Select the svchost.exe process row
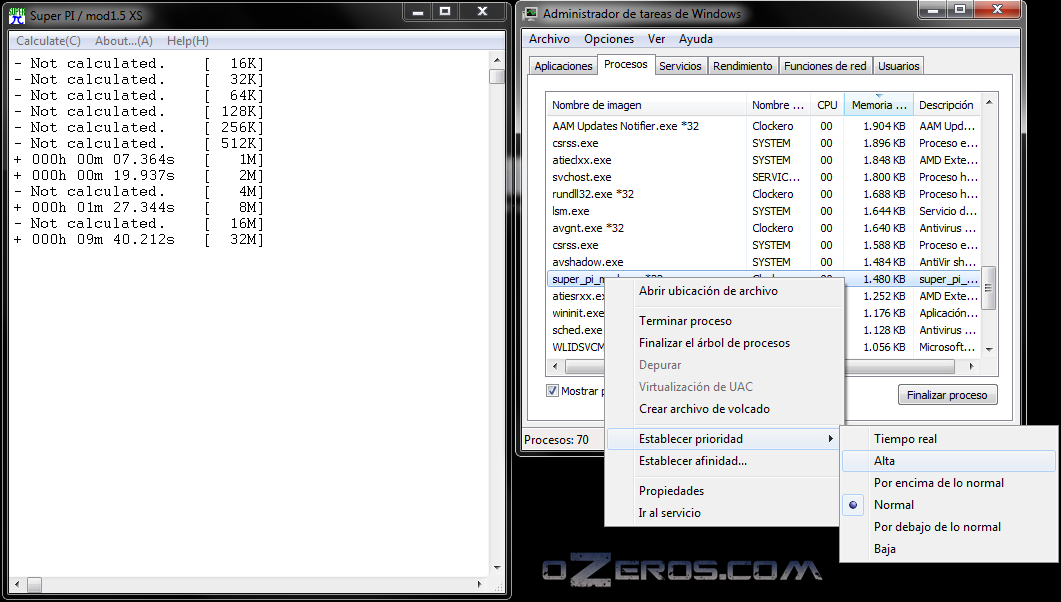Viewport: 1061px width, 602px height. (763, 177)
